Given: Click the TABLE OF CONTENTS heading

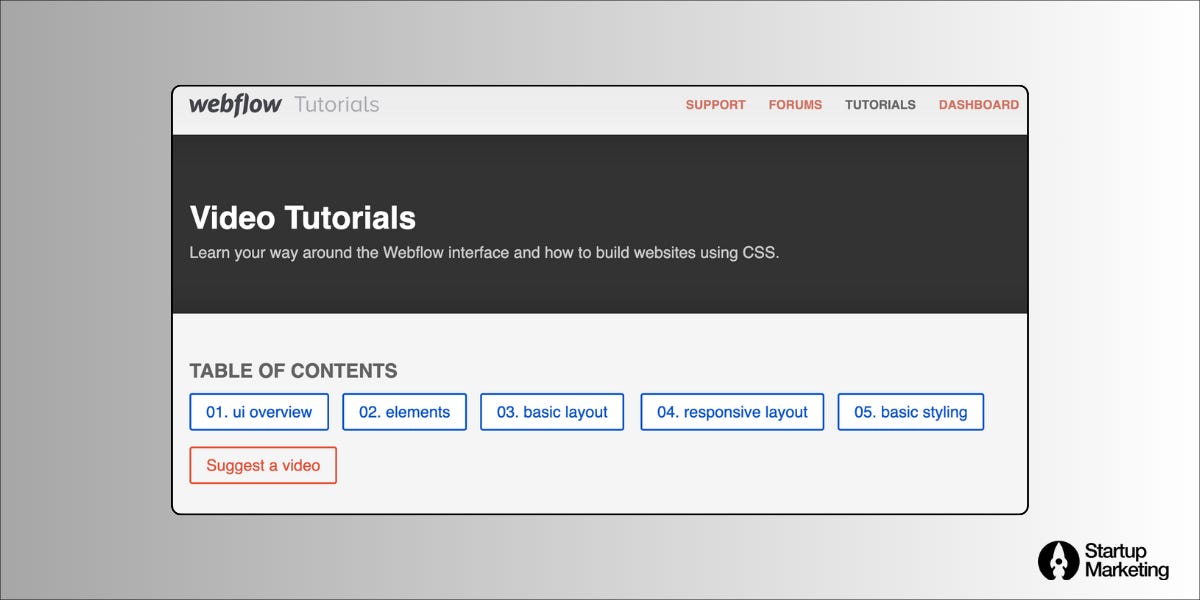Looking at the screenshot, I should (x=293, y=371).
